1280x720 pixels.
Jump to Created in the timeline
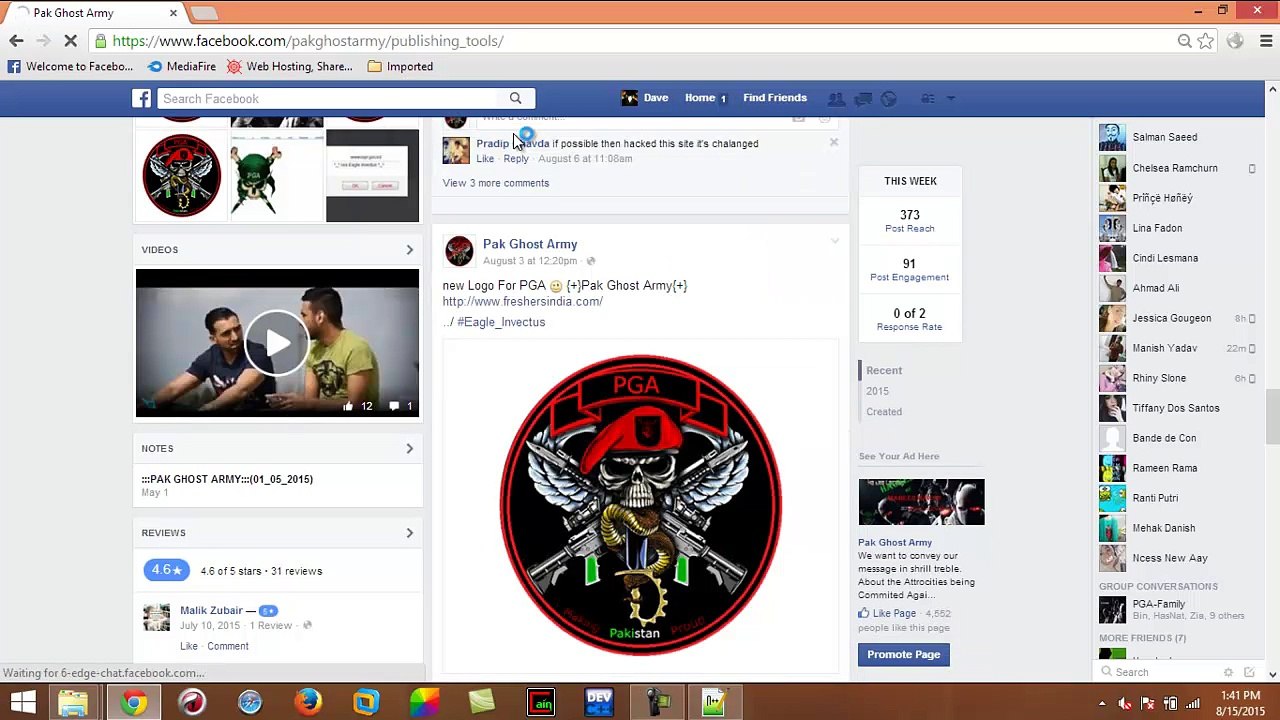coord(884,412)
